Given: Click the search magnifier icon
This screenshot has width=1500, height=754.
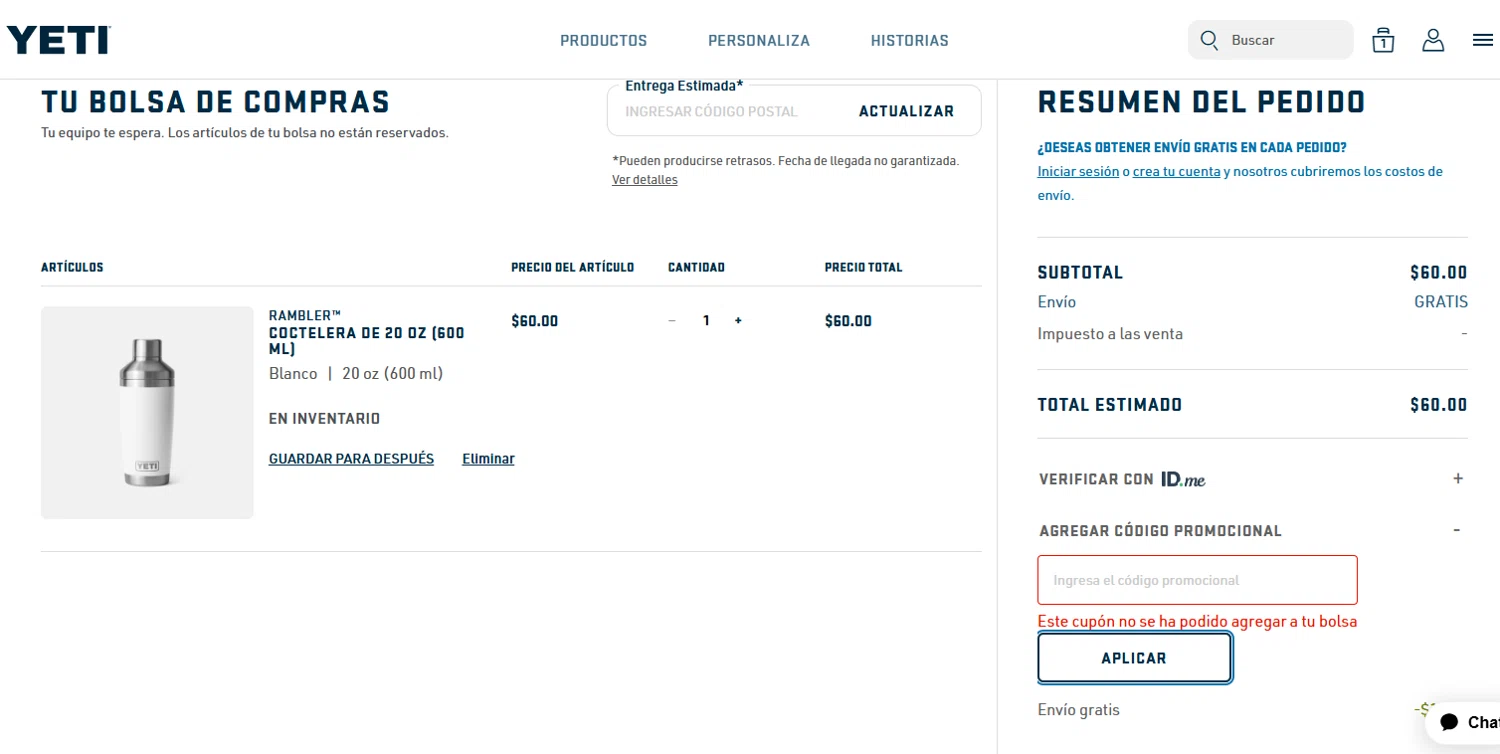Looking at the screenshot, I should point(1209,40).
